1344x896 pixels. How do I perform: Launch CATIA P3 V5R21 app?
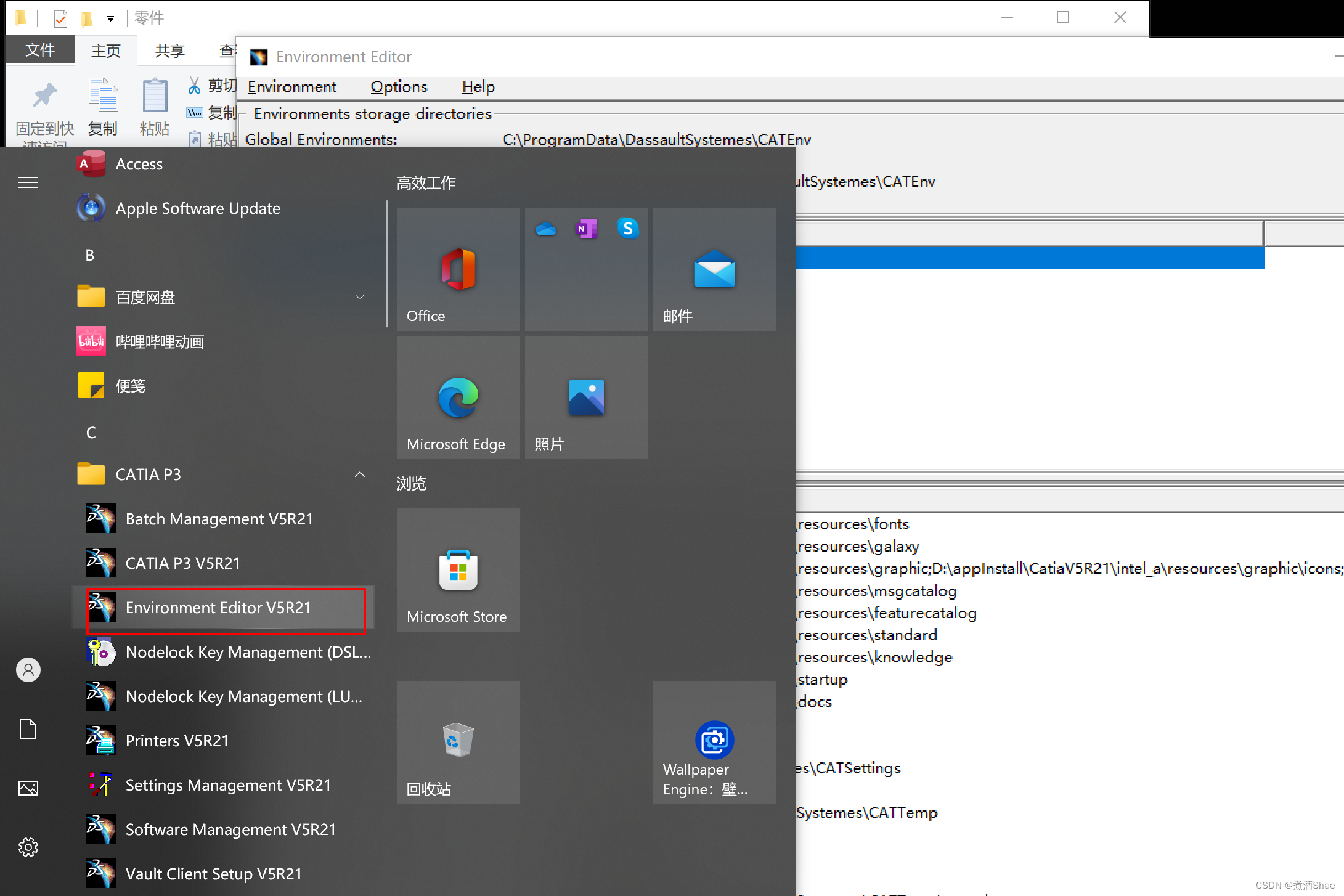pyautogui.click(x=182, y=563)
